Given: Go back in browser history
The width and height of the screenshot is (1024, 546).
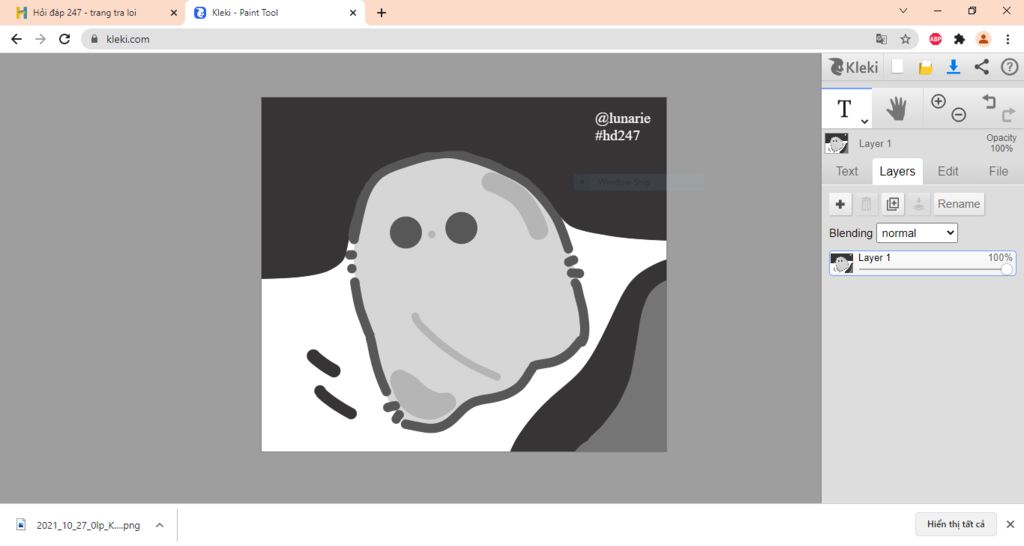Looking at the screenshot, I should click(16, 39).
